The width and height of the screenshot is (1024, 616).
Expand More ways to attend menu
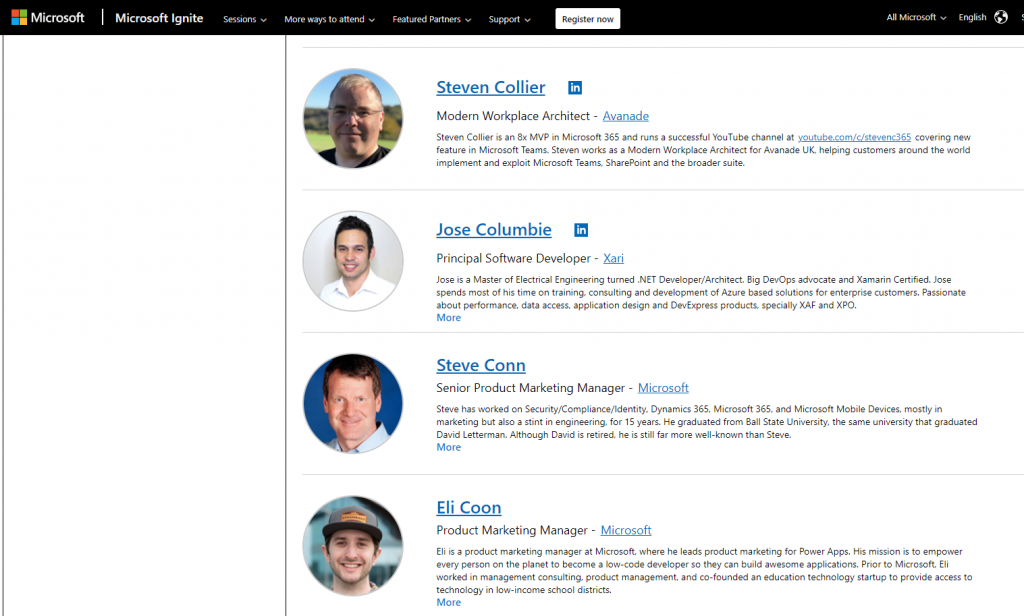point(329,20)
